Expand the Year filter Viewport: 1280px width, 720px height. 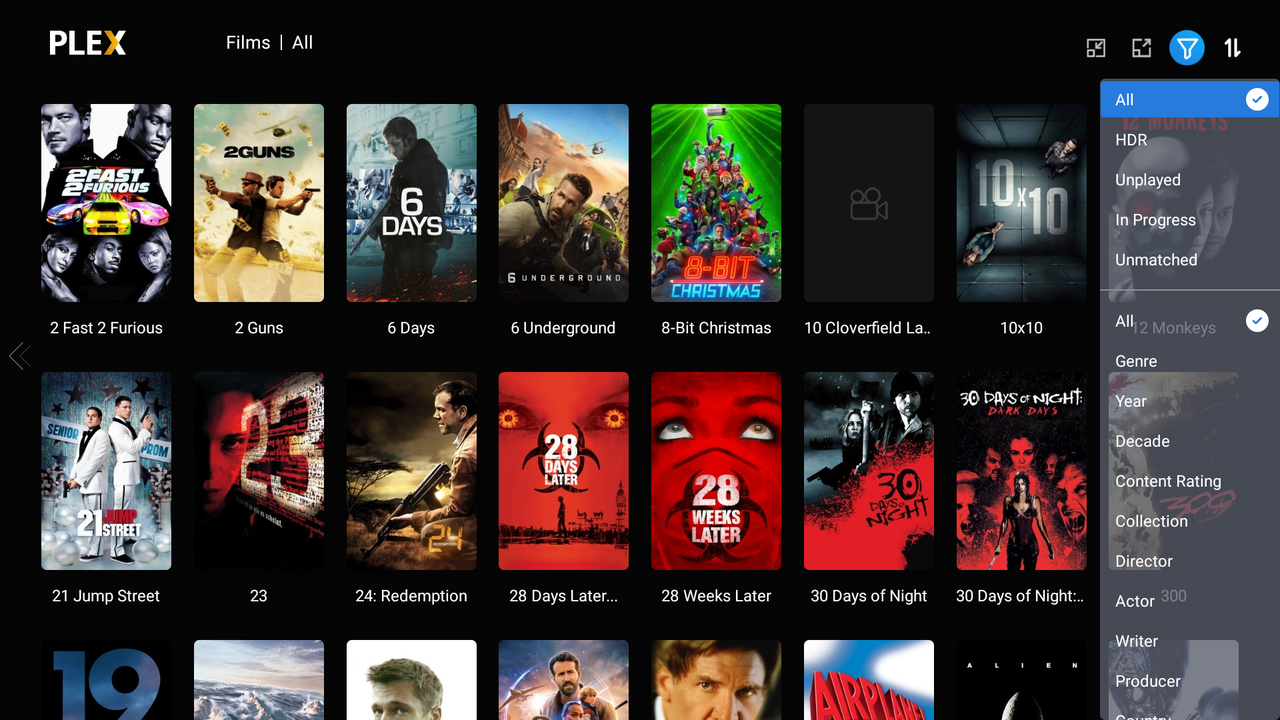[x=1190, y=401]
